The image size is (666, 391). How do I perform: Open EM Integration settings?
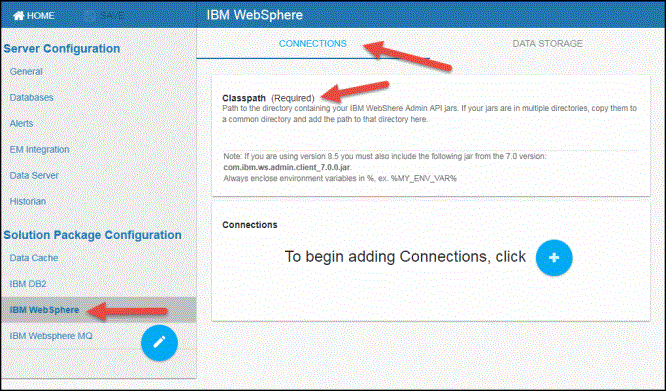pos(39,149)
